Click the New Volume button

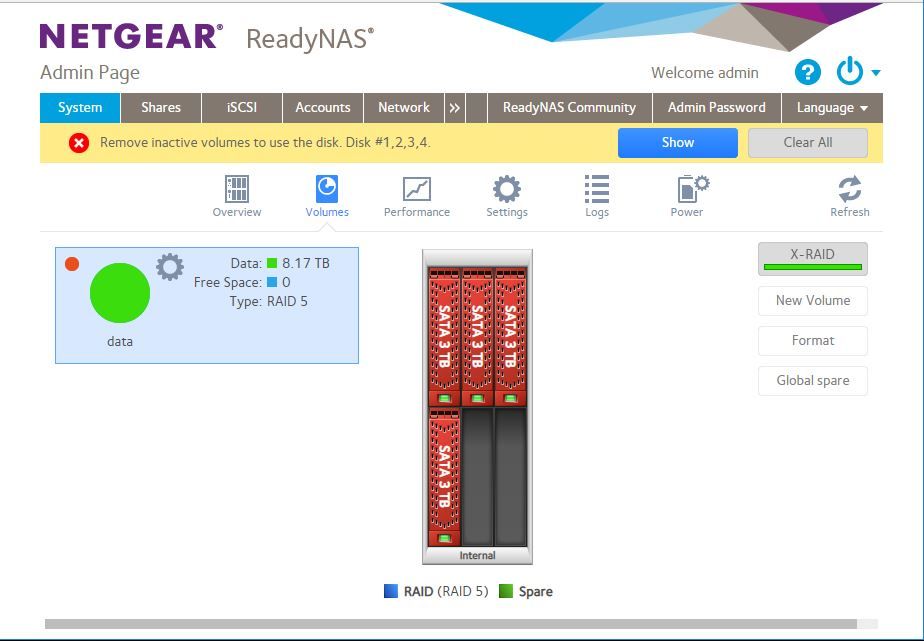tap(813, 300)
